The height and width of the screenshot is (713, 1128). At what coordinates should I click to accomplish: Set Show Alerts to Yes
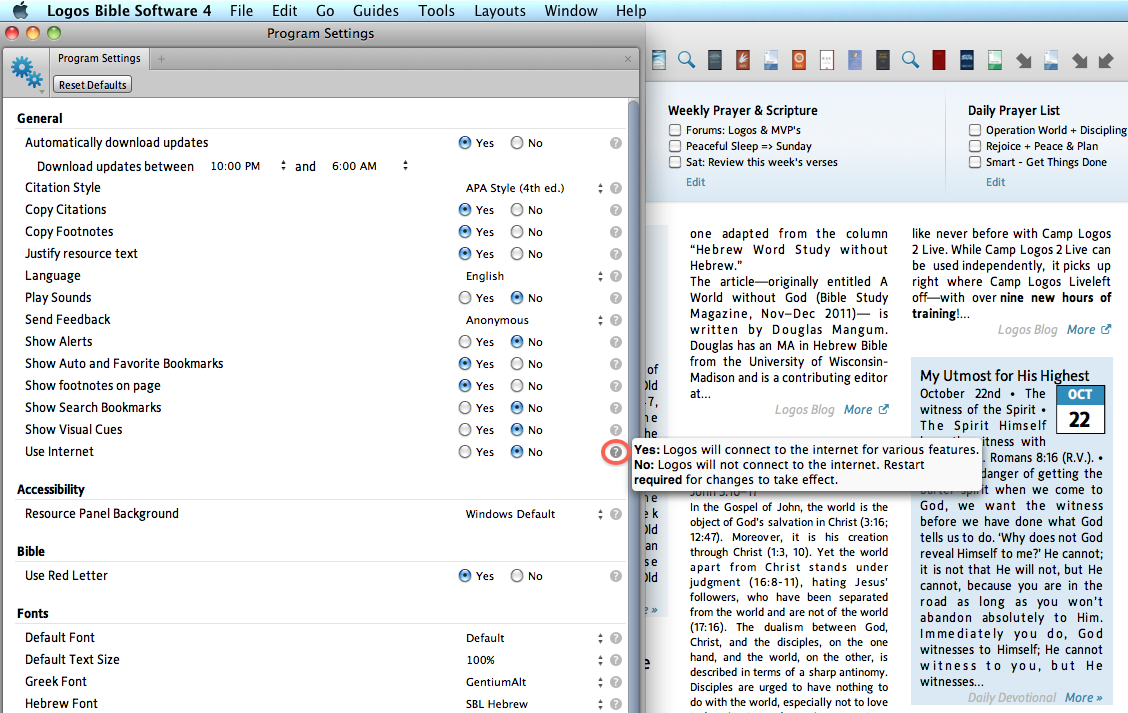click(465, 342)
